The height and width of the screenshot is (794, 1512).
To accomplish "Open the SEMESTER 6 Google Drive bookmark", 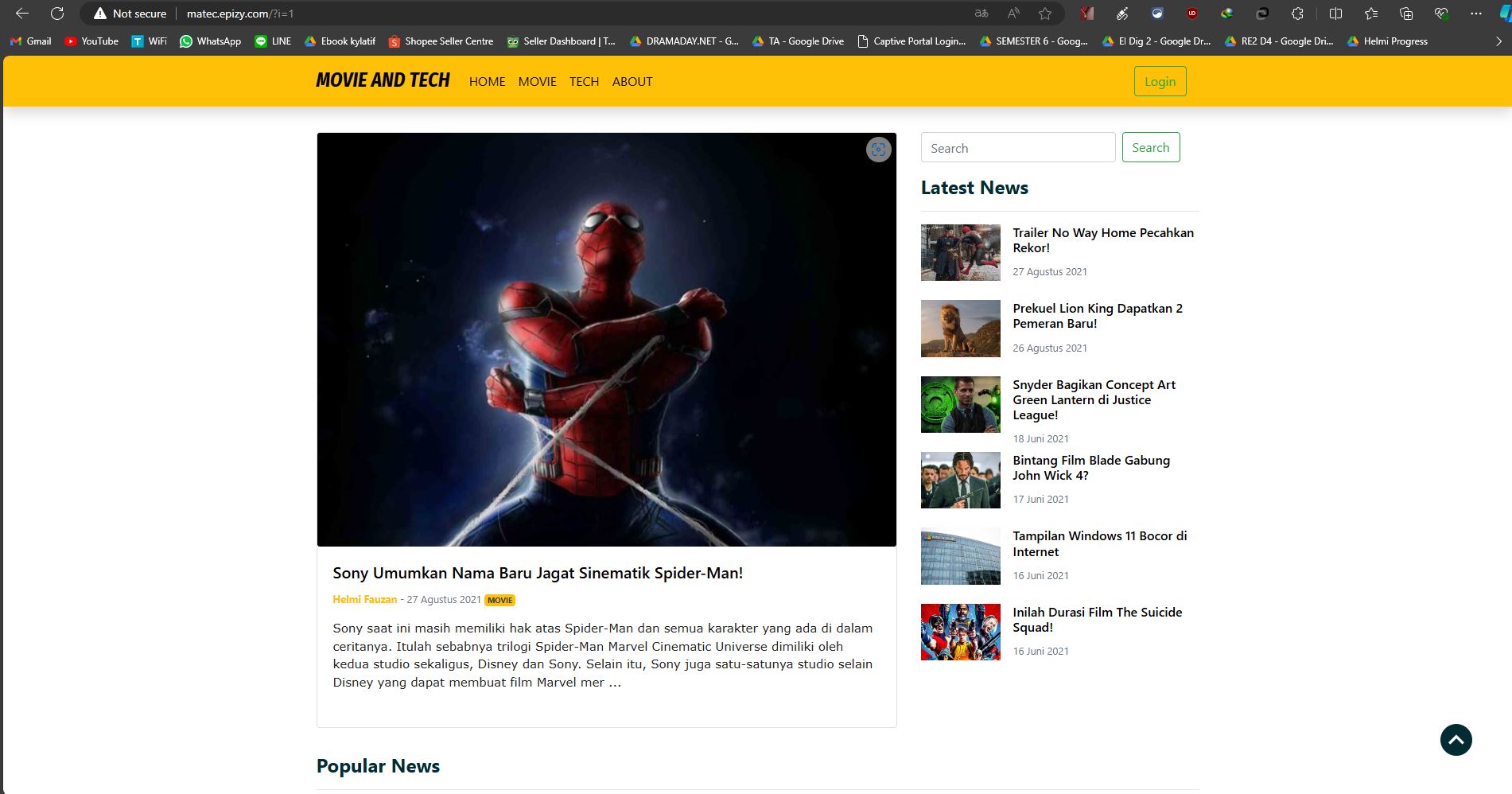I will coord(1034,41).
